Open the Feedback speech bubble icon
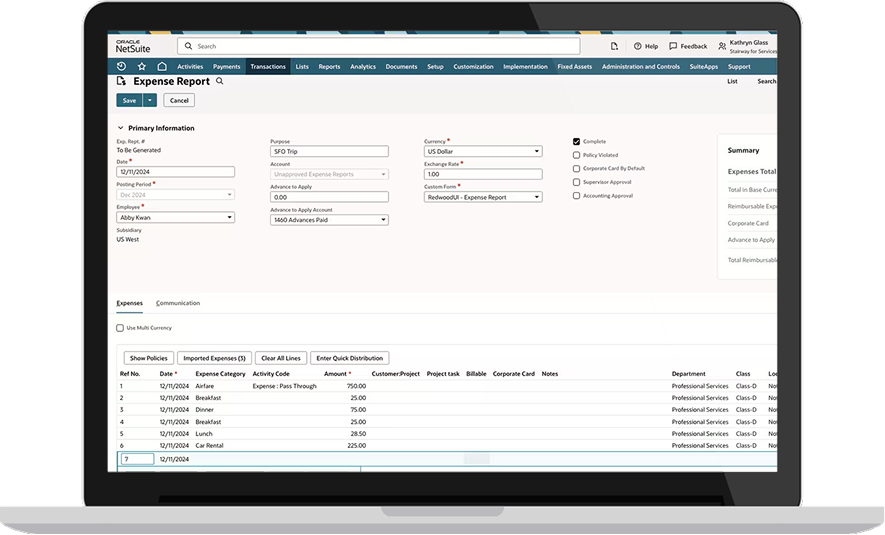This screenshot has width=885, height=535. [673, 46]
